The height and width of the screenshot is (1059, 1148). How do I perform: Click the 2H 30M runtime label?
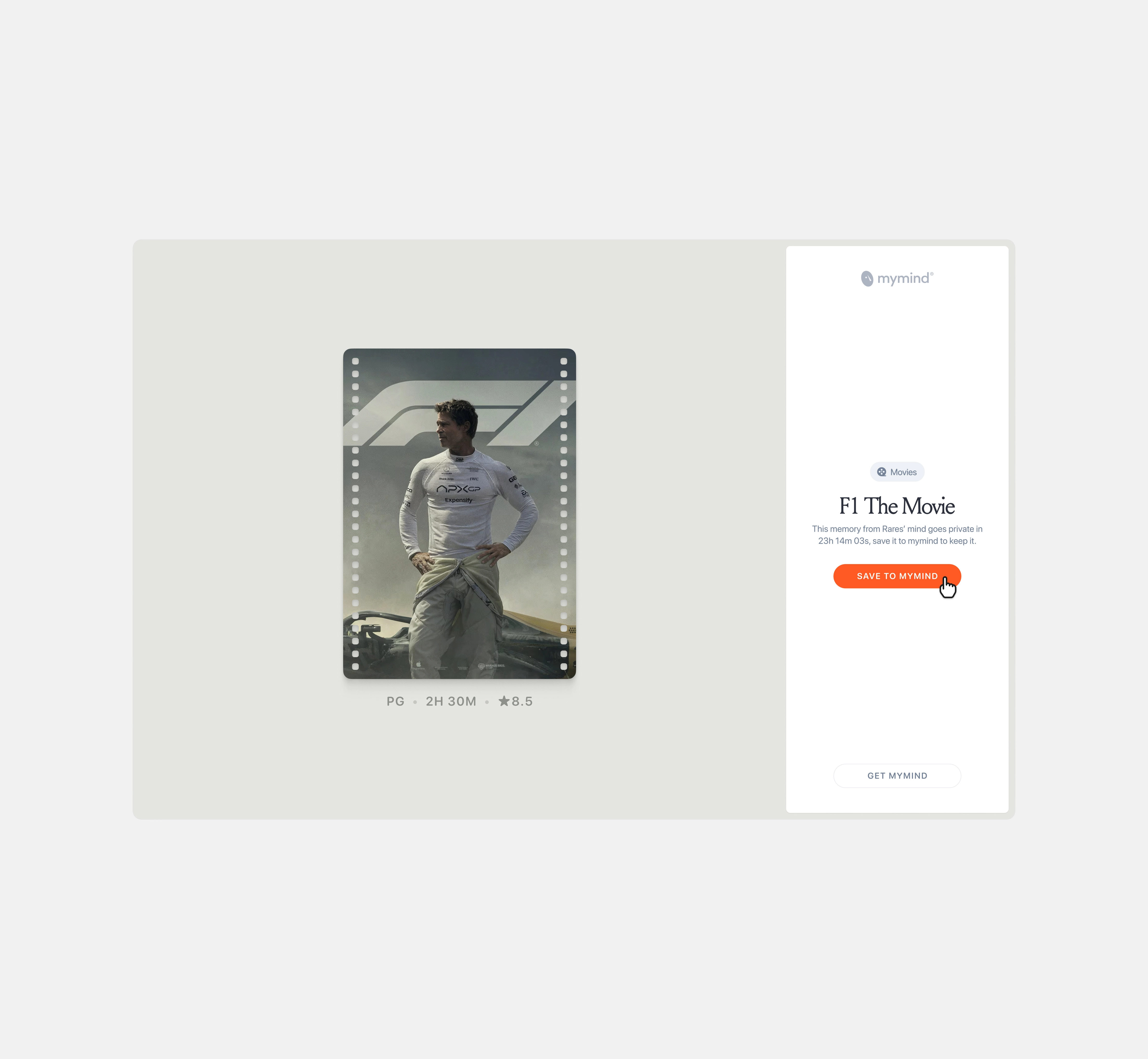pos(451,701)
